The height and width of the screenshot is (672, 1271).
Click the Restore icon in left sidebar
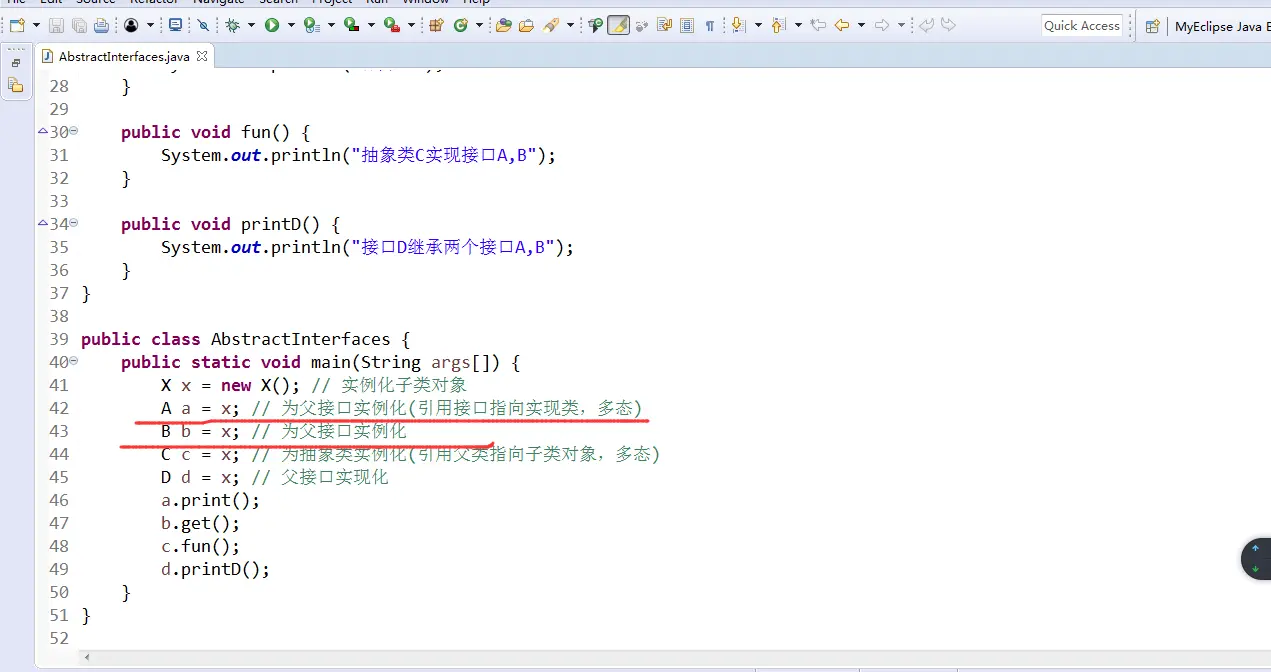[16, 63]
